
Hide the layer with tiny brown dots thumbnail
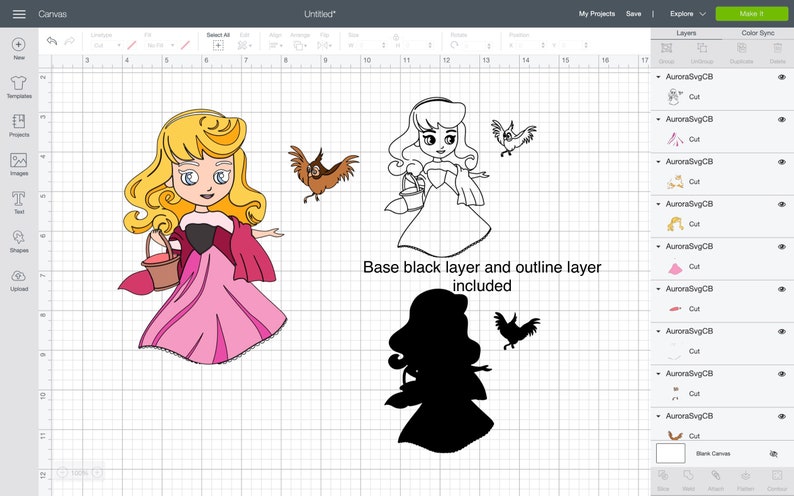(x=782, y=374)
